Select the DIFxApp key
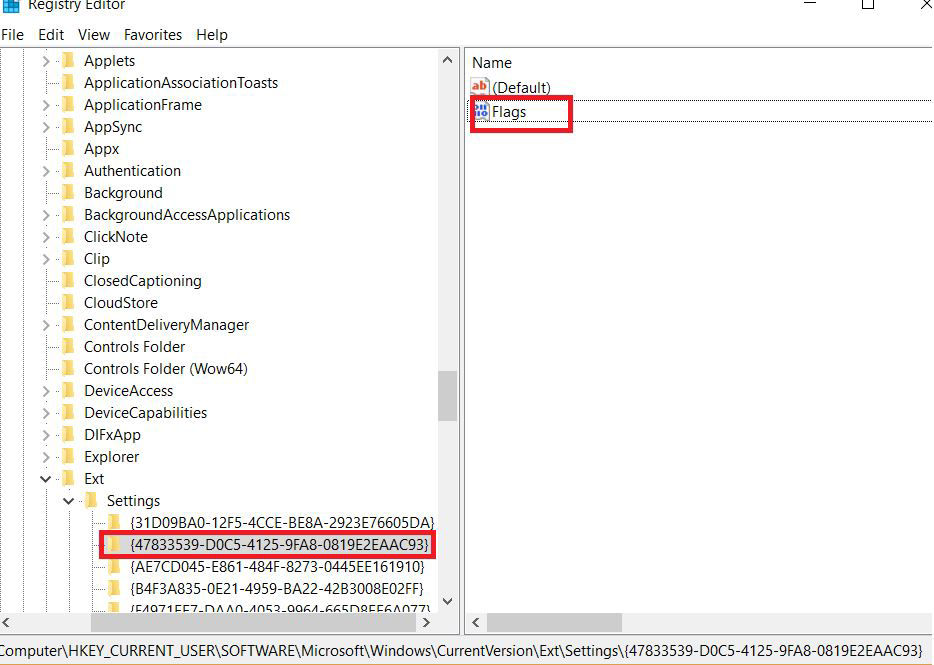 [x=113, y=435]
